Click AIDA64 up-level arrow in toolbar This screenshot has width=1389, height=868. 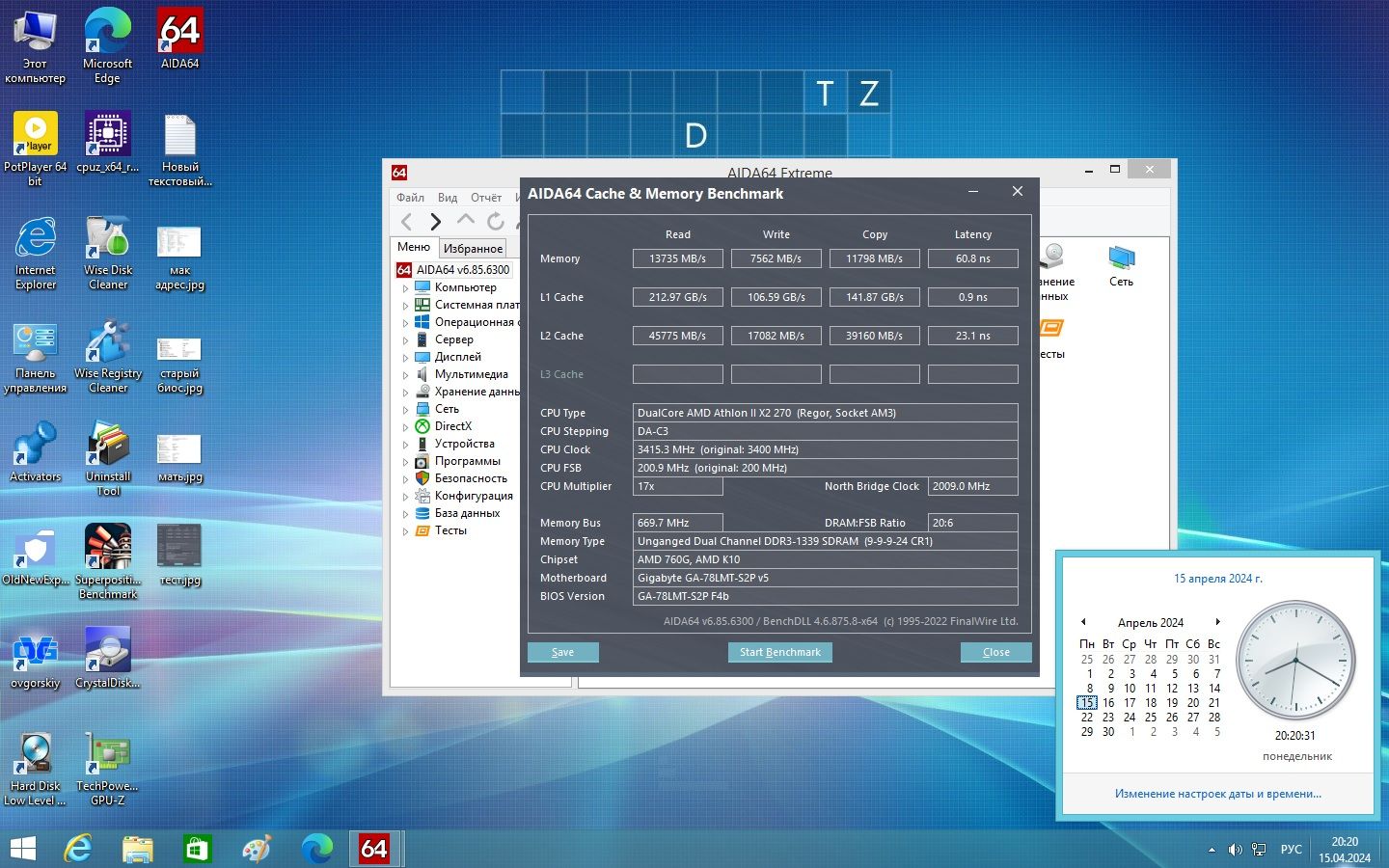[465, 221]
